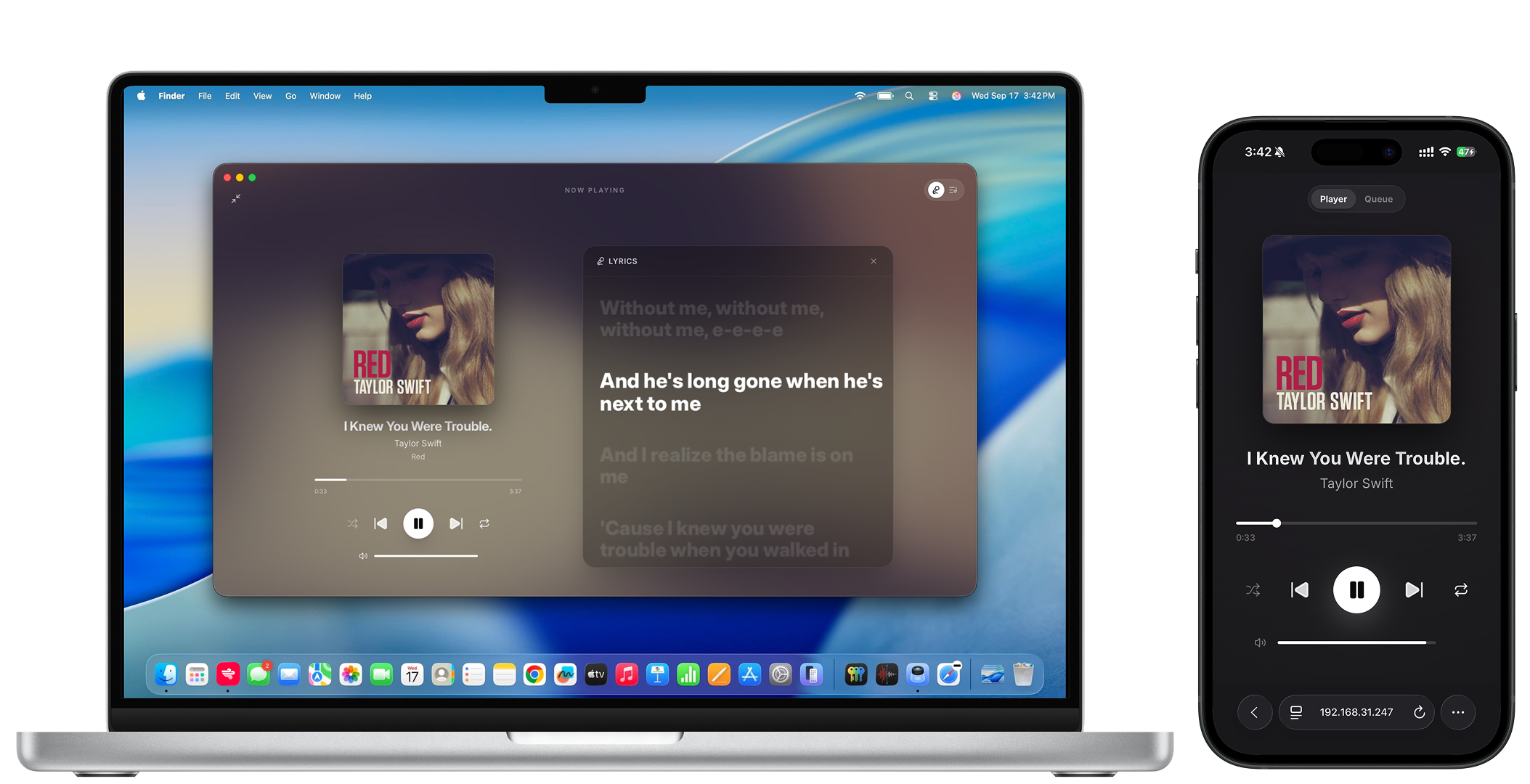Switch to the Queue tab on the phone
This screenshot has height=784, width=1530.
click(x=1378, y=199)
